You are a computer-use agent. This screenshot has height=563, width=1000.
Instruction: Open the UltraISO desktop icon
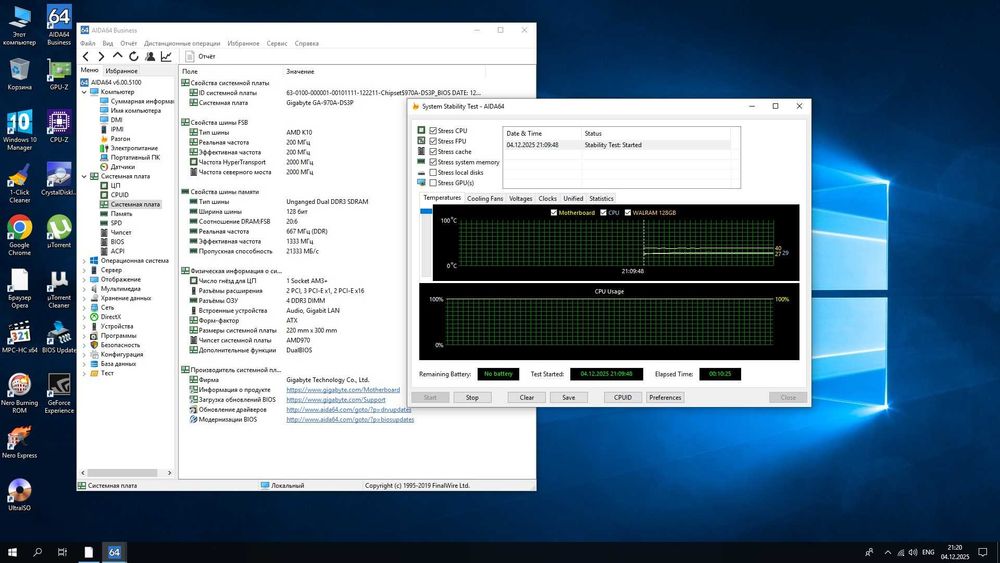click(x=19, y=495)
